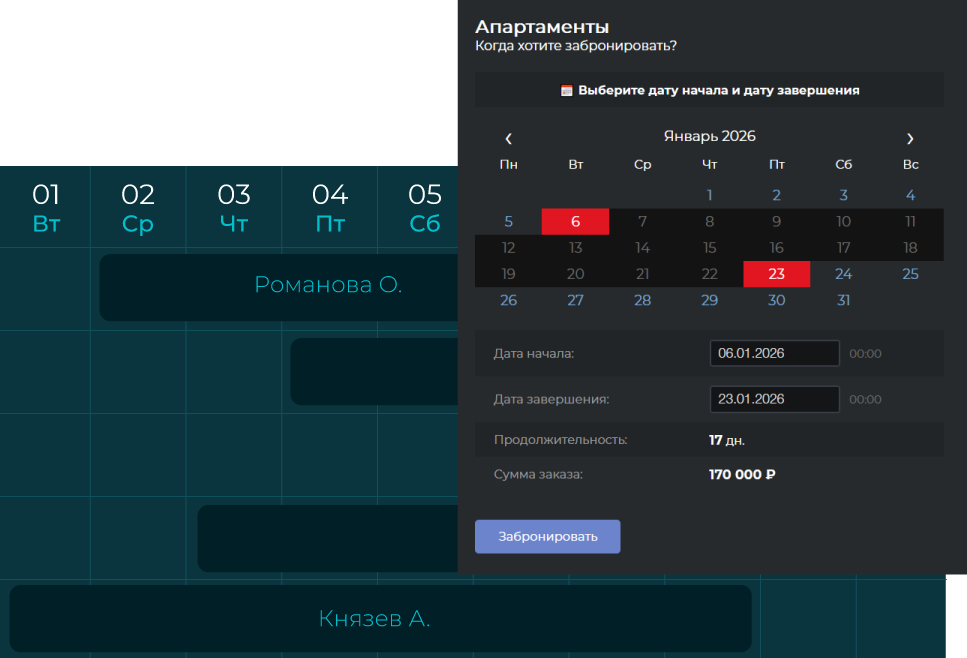
Task: Pick 1 January in the calendar
Action: [709, 195]
